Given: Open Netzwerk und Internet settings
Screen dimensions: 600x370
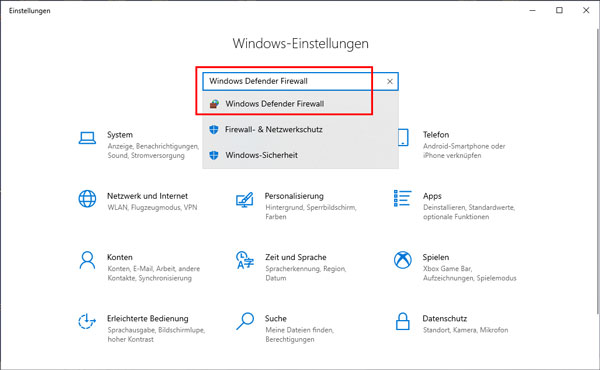Looking at the screenshot, I should pos(139,201).
